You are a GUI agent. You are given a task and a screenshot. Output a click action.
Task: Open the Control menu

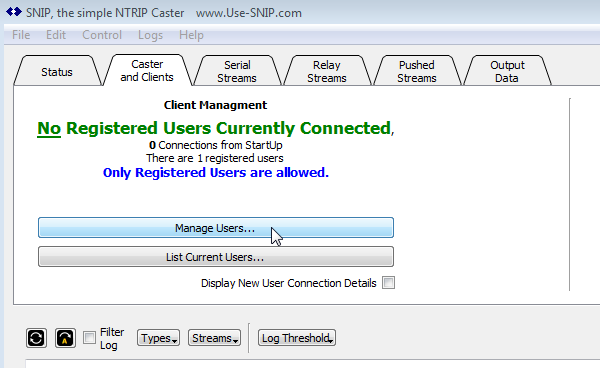[x=102, y=35]
